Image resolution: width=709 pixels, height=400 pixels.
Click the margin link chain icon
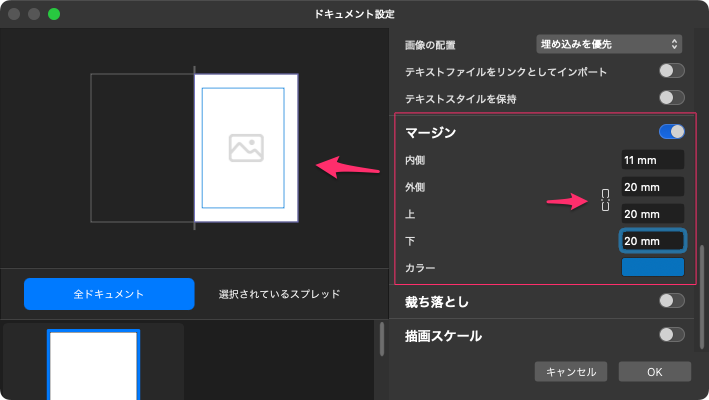click(x=605, y=200)
